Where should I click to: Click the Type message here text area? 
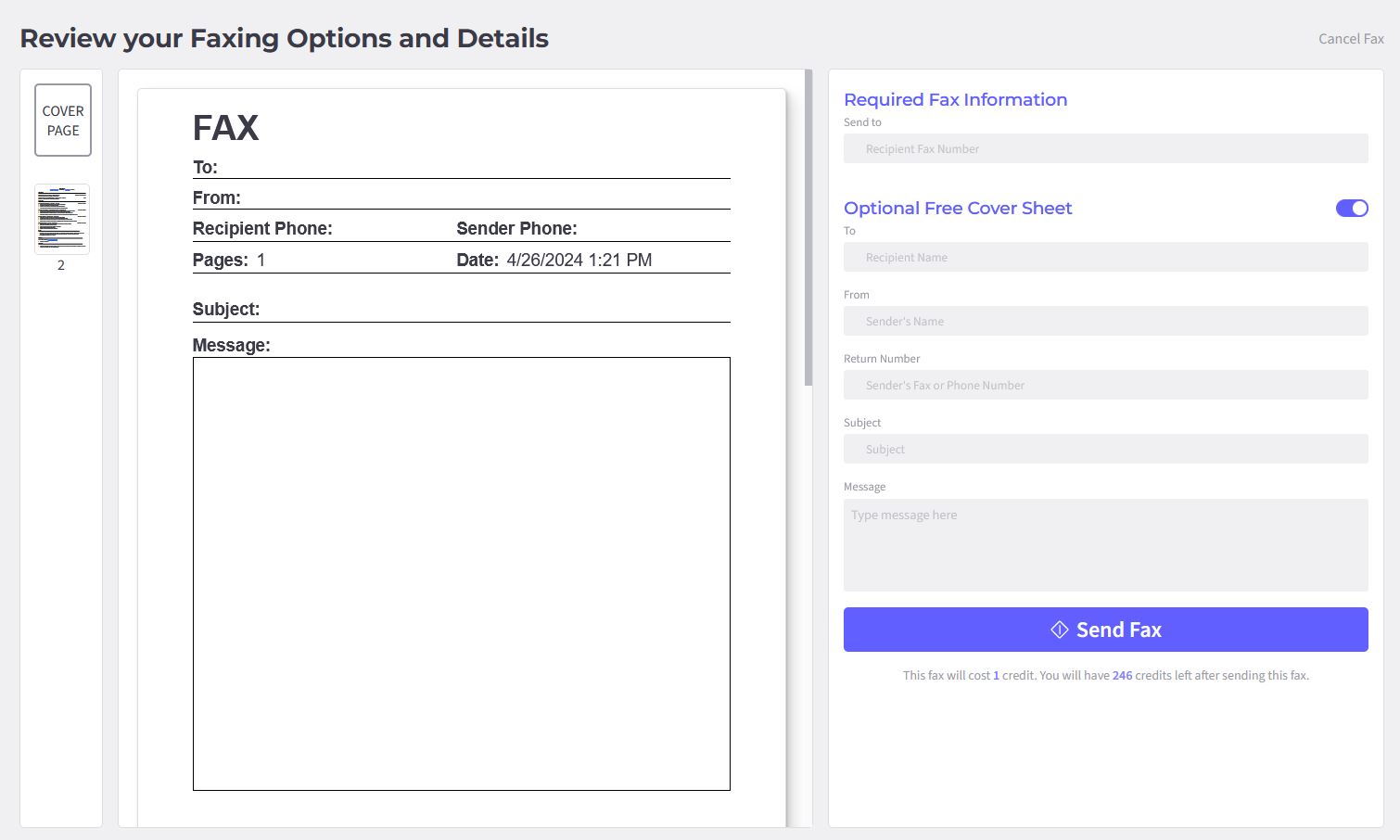[x=1105, y=545]
